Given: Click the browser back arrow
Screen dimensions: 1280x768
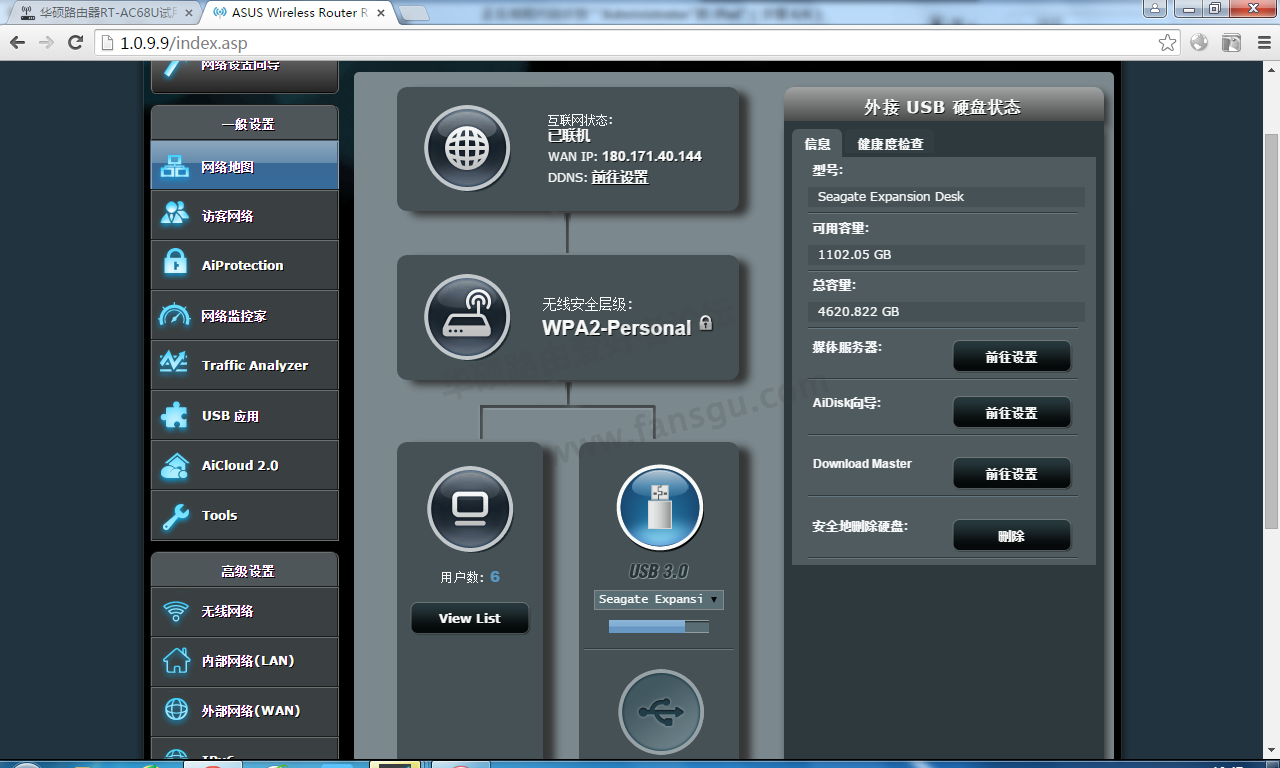Looking at the screenshot, I should 17,43.
